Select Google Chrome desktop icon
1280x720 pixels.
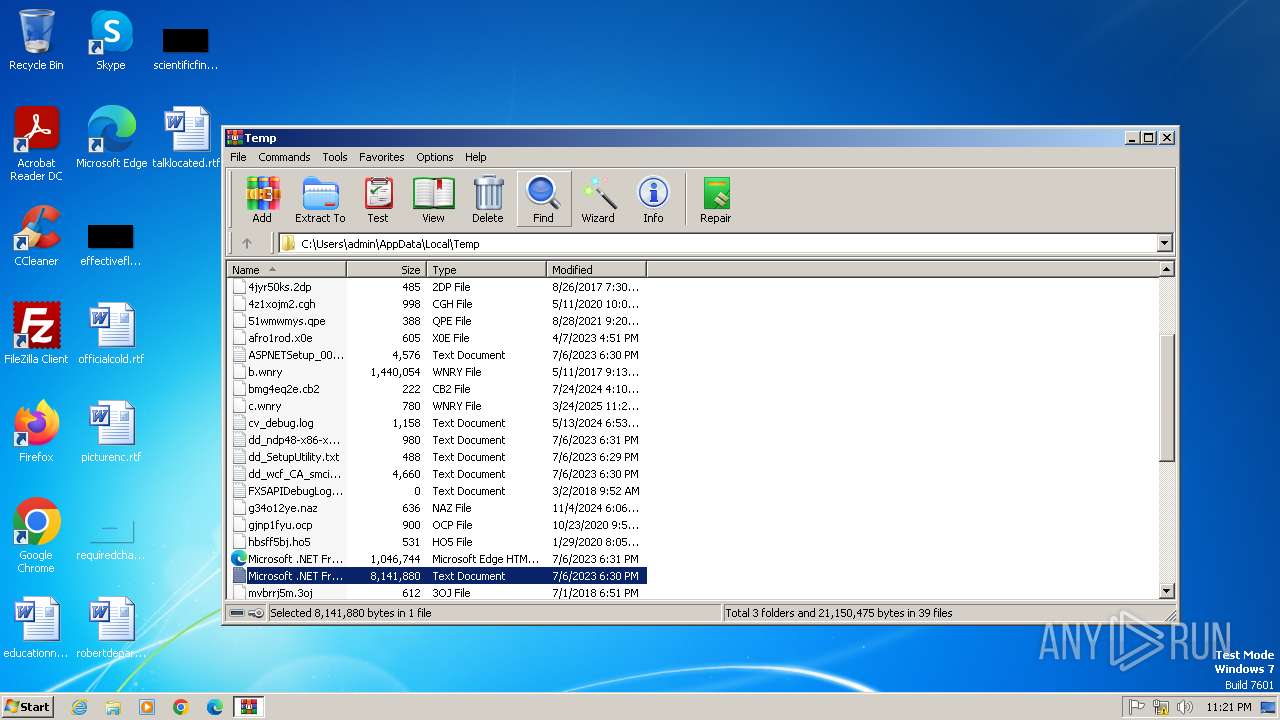[36, 536]
